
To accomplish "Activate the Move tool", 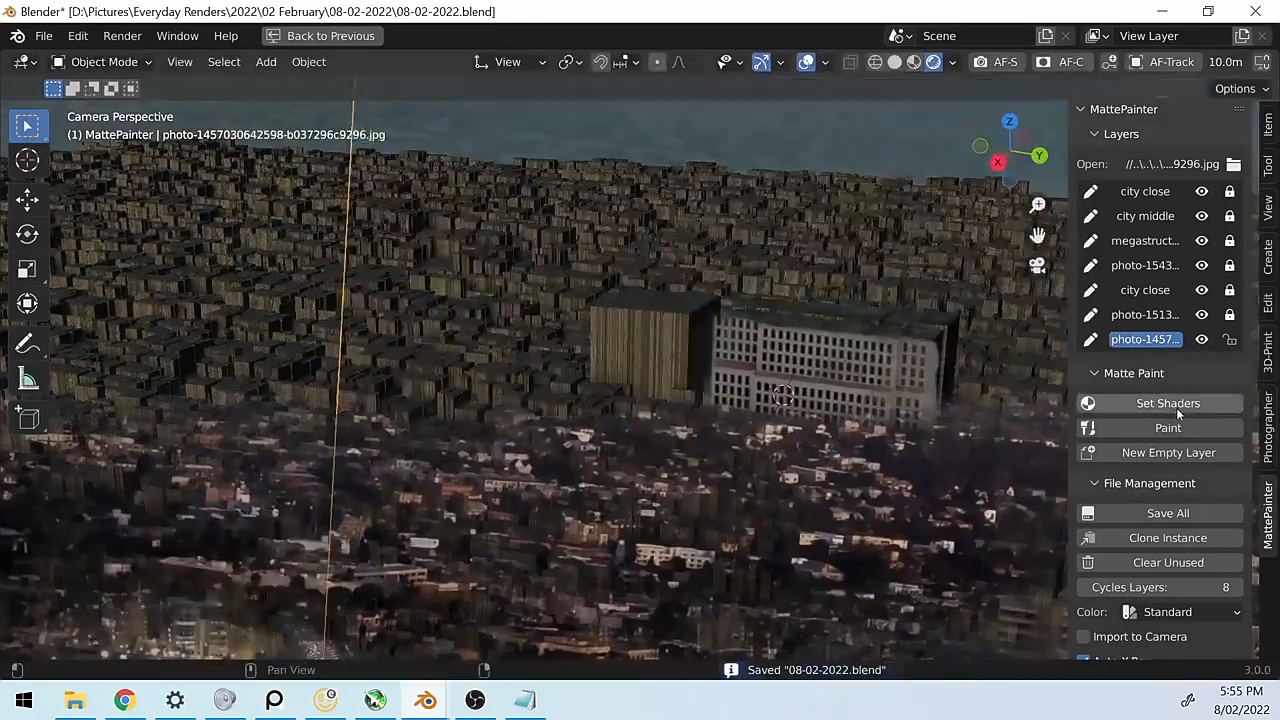I will tap(27, 199).
